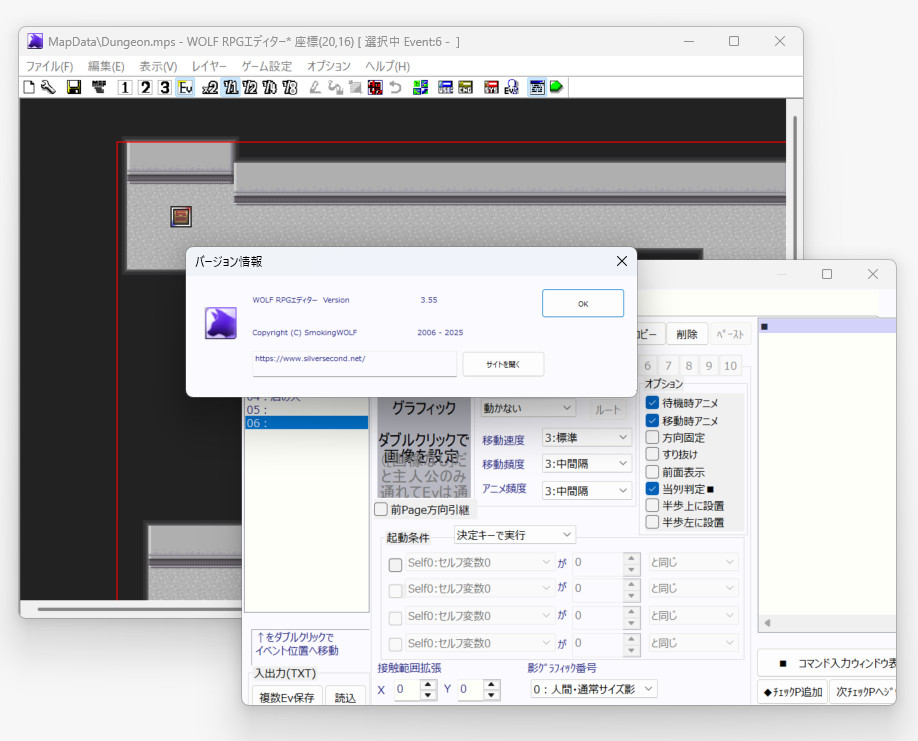Enable 半歩上に設置 checkbox
This screenshot has height=741, width=918.
click(x=652, y=505)
